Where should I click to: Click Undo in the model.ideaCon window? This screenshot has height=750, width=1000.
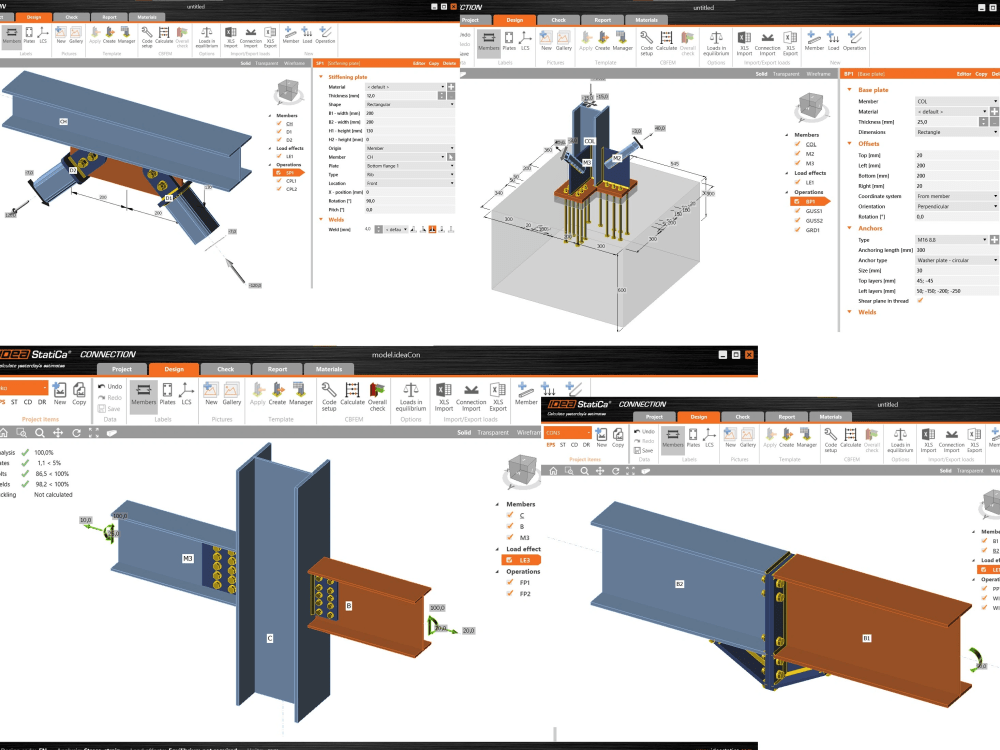(110, 386)
